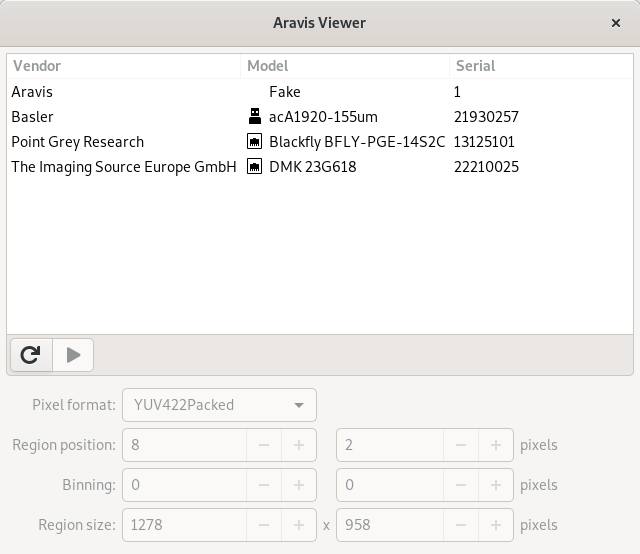Select The Imaging Source Europe GmbH camera

click(x=320, y=167)
